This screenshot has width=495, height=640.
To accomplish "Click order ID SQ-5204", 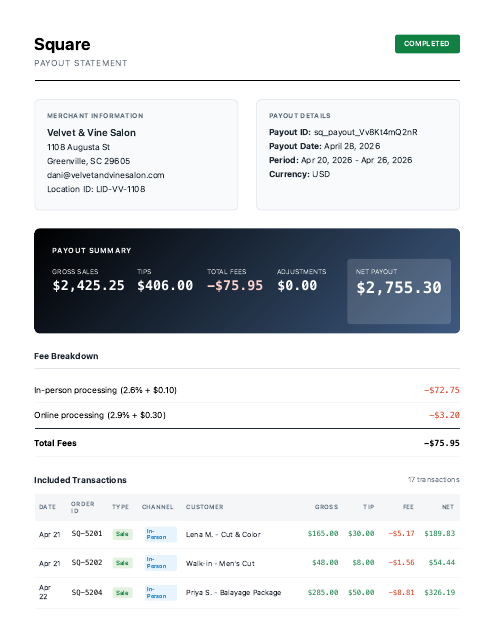I will pos(87,592).
